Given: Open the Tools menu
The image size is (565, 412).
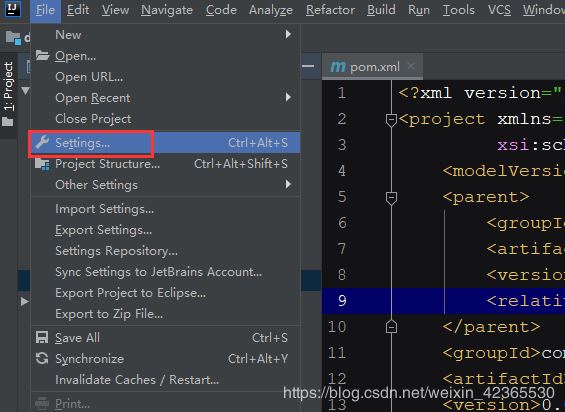Looking at the screenshot, I should coord(459,10).
